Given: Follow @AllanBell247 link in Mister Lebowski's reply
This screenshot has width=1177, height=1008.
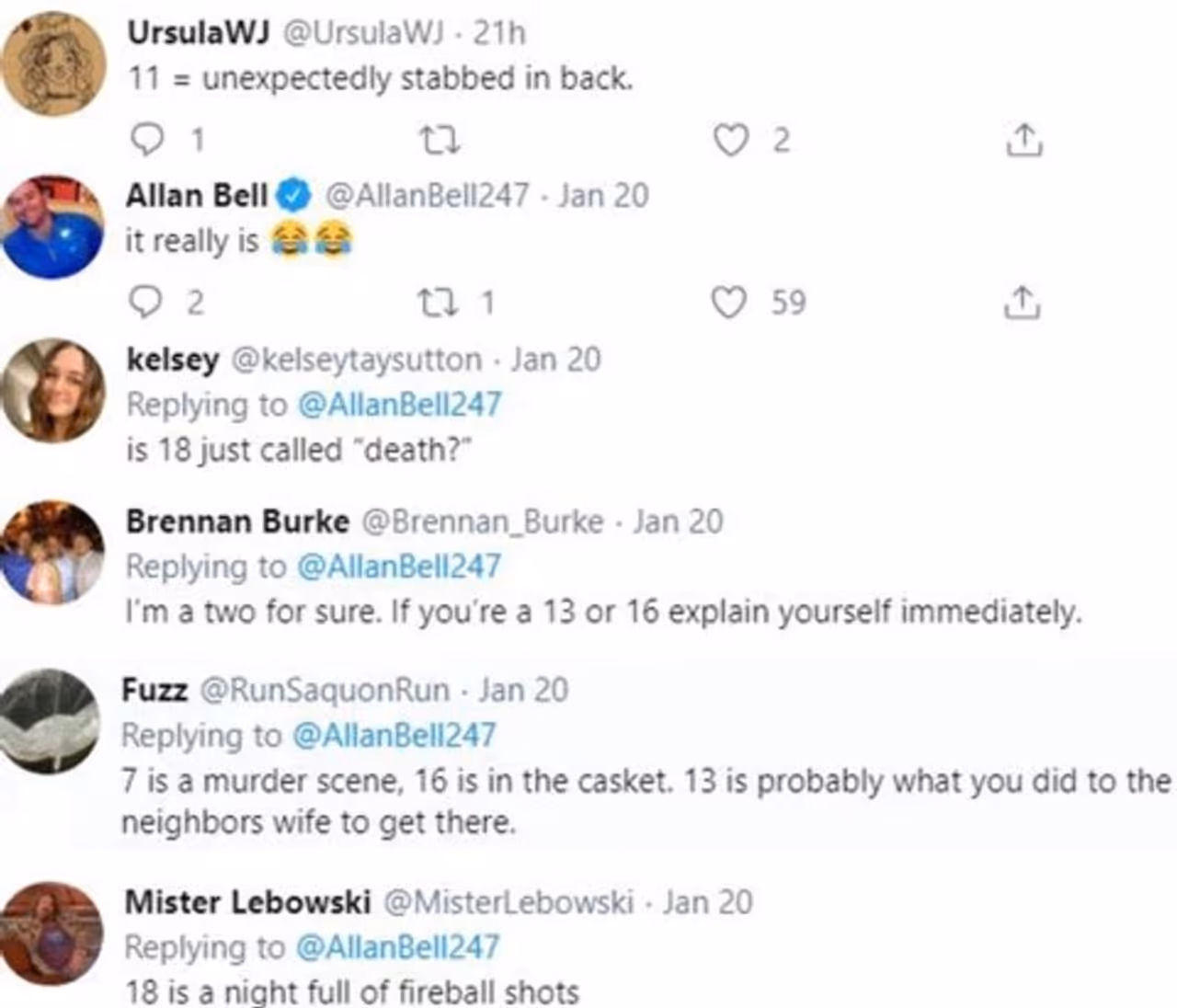Looking at the screenshot, I should (397, 946).
